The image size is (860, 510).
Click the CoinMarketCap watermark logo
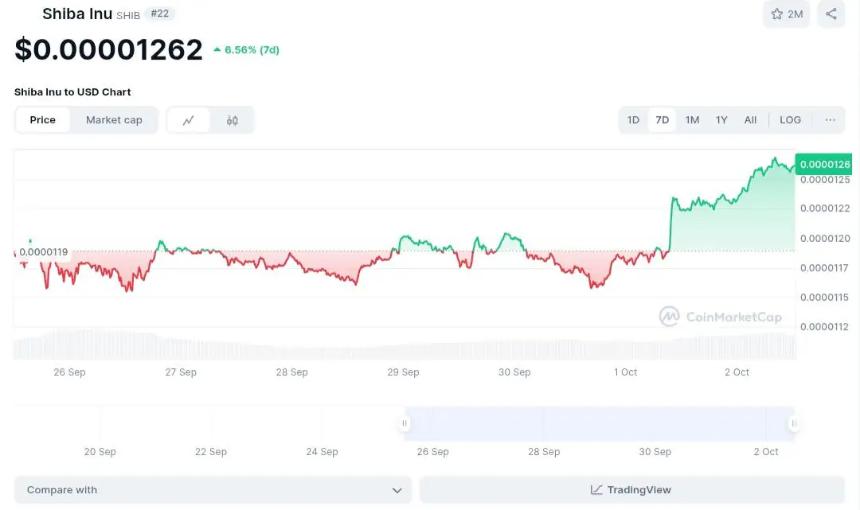[x=669, y=317]
